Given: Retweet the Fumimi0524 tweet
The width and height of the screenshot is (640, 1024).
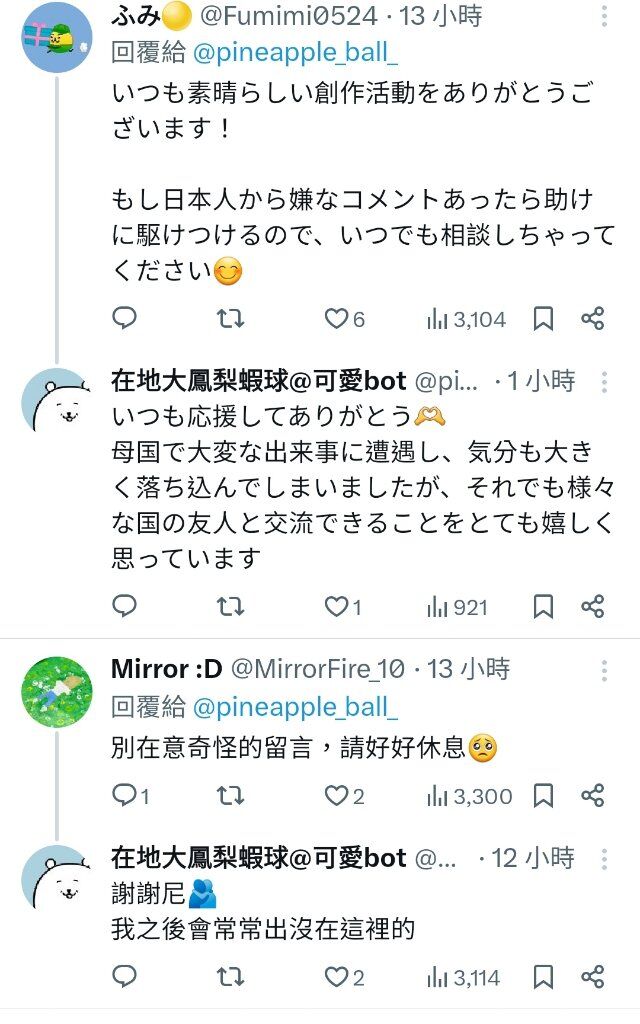Looking at the screenshot, I should [x=230, y=319].
